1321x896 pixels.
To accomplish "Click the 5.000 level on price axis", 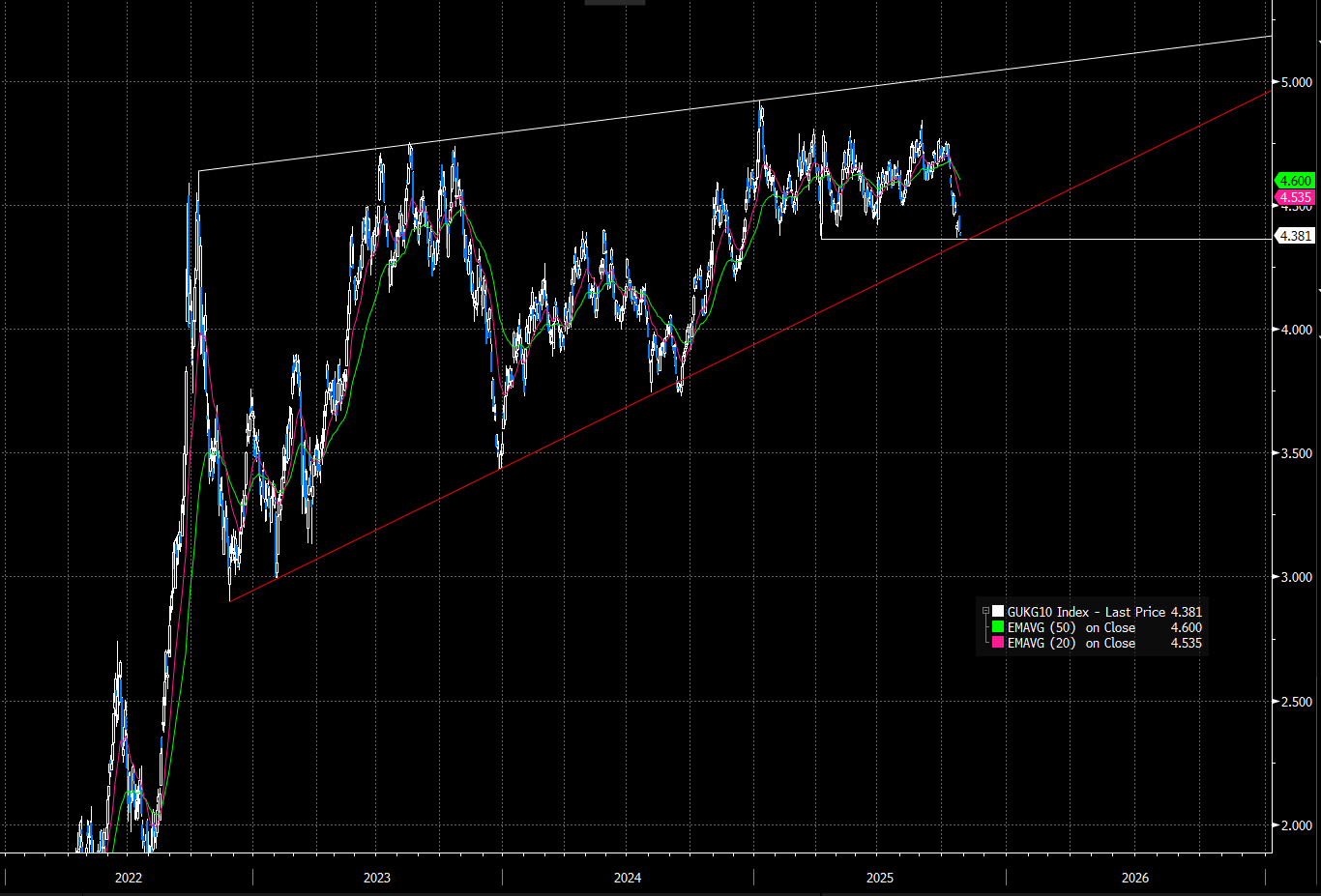I will (x=1297, y=83).
